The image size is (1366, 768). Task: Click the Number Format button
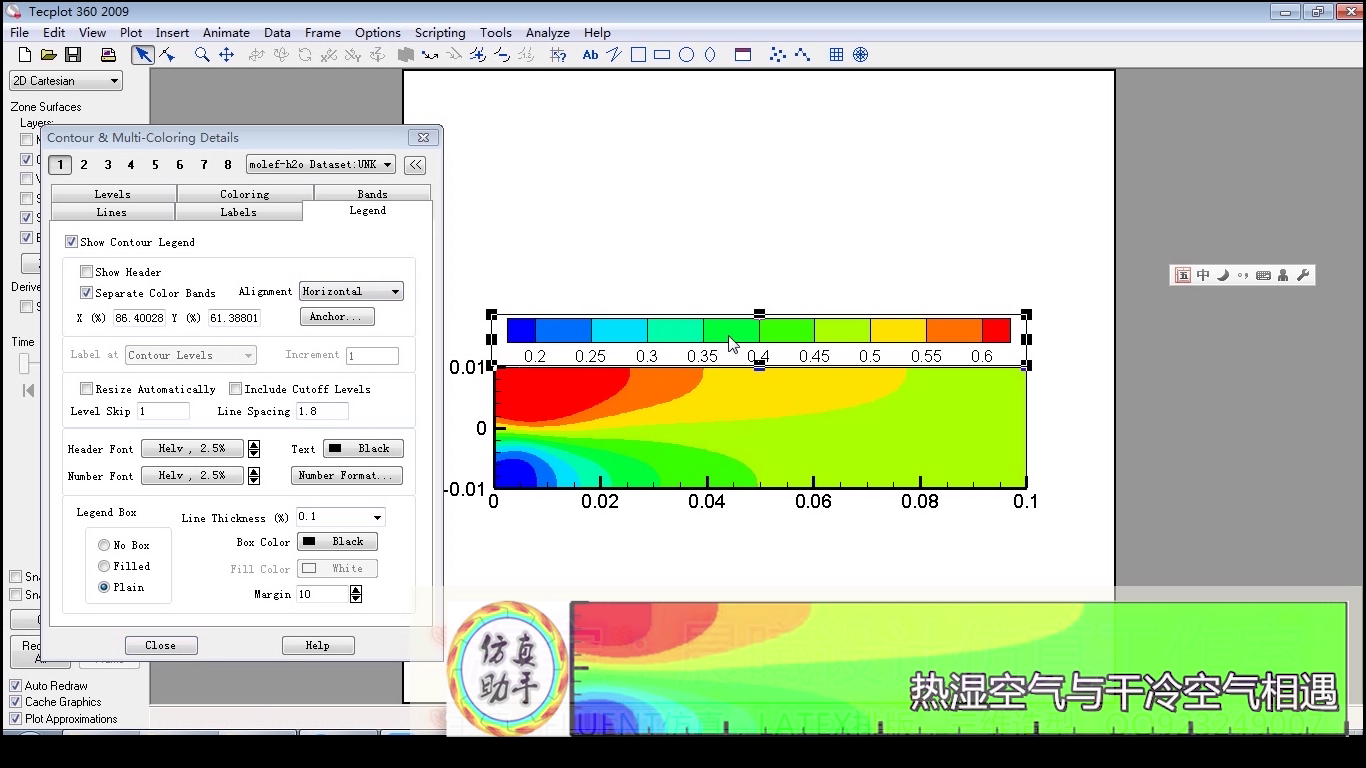(x=346, y=476)
